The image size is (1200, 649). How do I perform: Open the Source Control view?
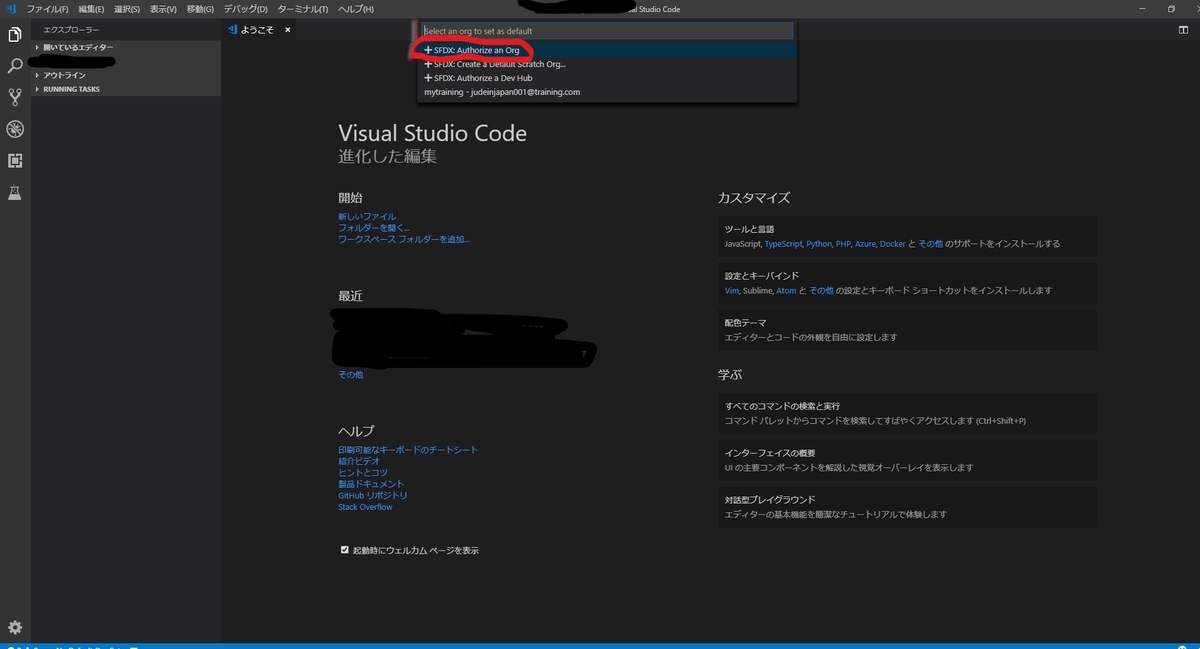tap(15, 97)
